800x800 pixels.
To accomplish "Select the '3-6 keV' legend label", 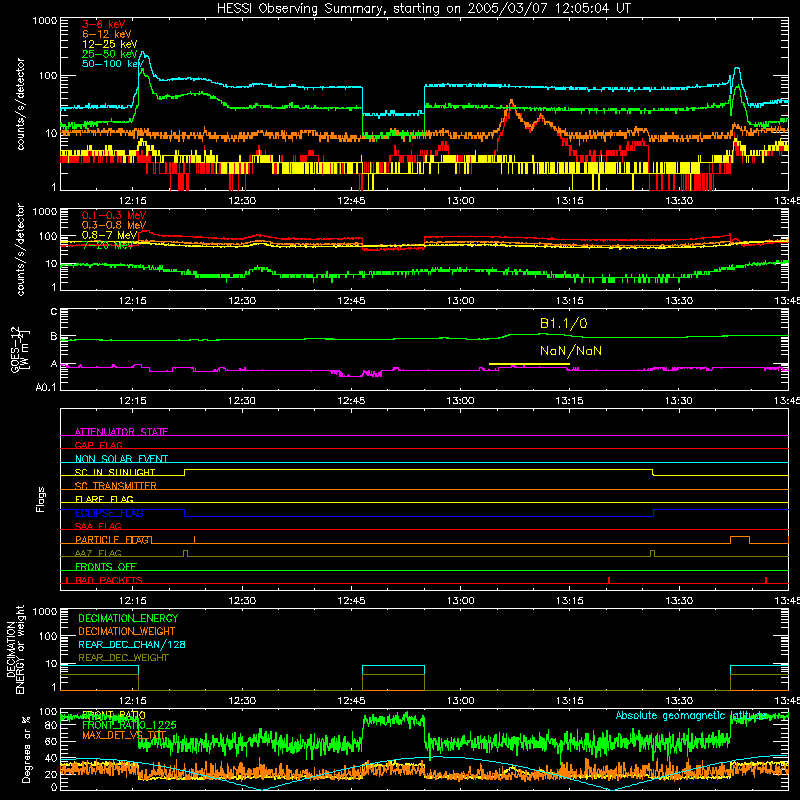I will pyautogui.click(x=104, y=24).
